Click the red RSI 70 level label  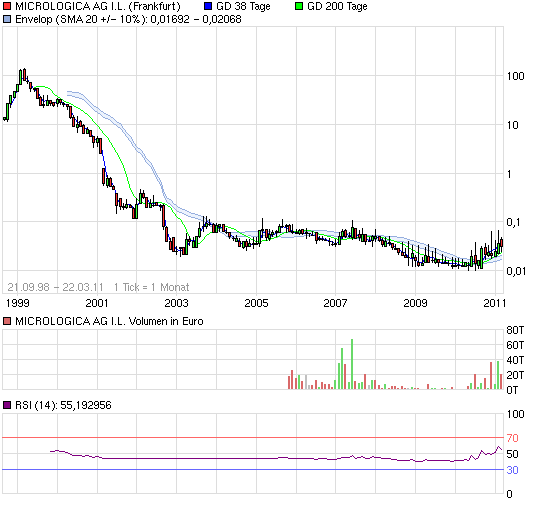(512, 438)
